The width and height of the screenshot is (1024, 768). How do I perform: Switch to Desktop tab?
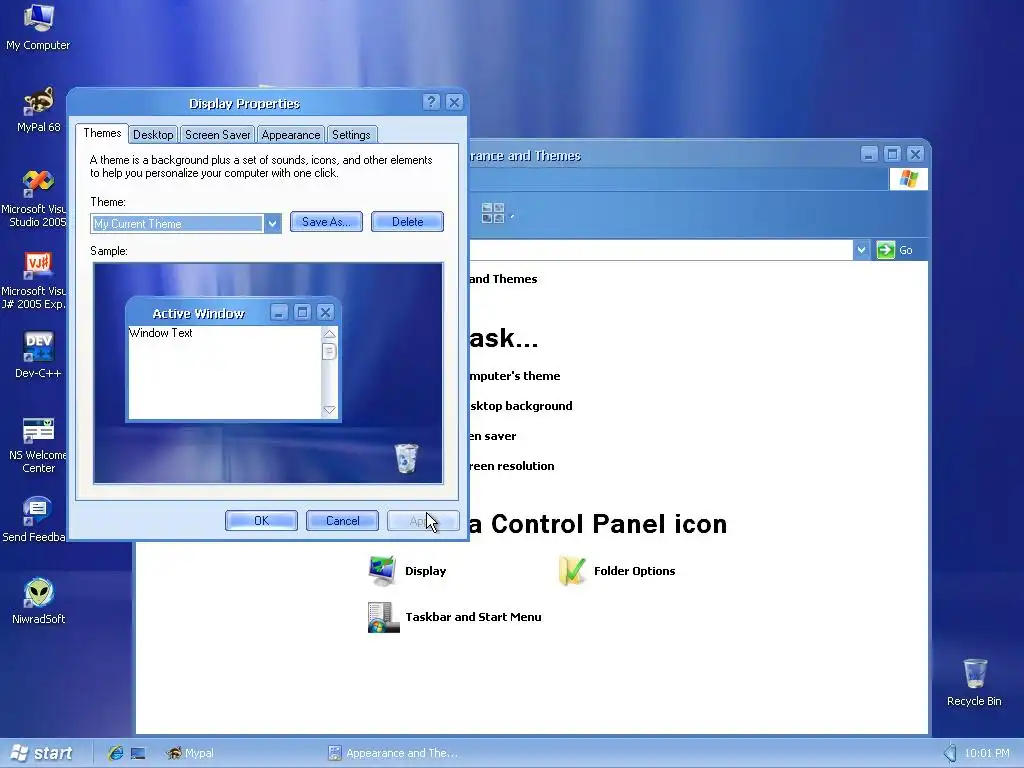click(x=153, y=135)
